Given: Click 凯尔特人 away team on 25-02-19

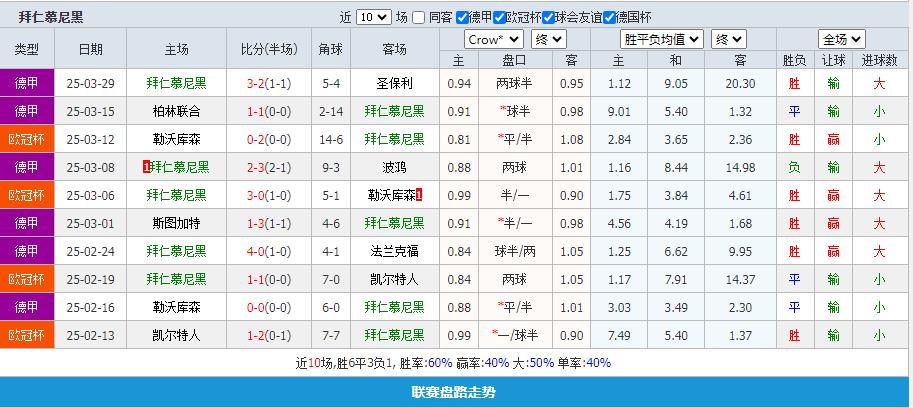Looking at the screenshot, I should coord(394,279).
